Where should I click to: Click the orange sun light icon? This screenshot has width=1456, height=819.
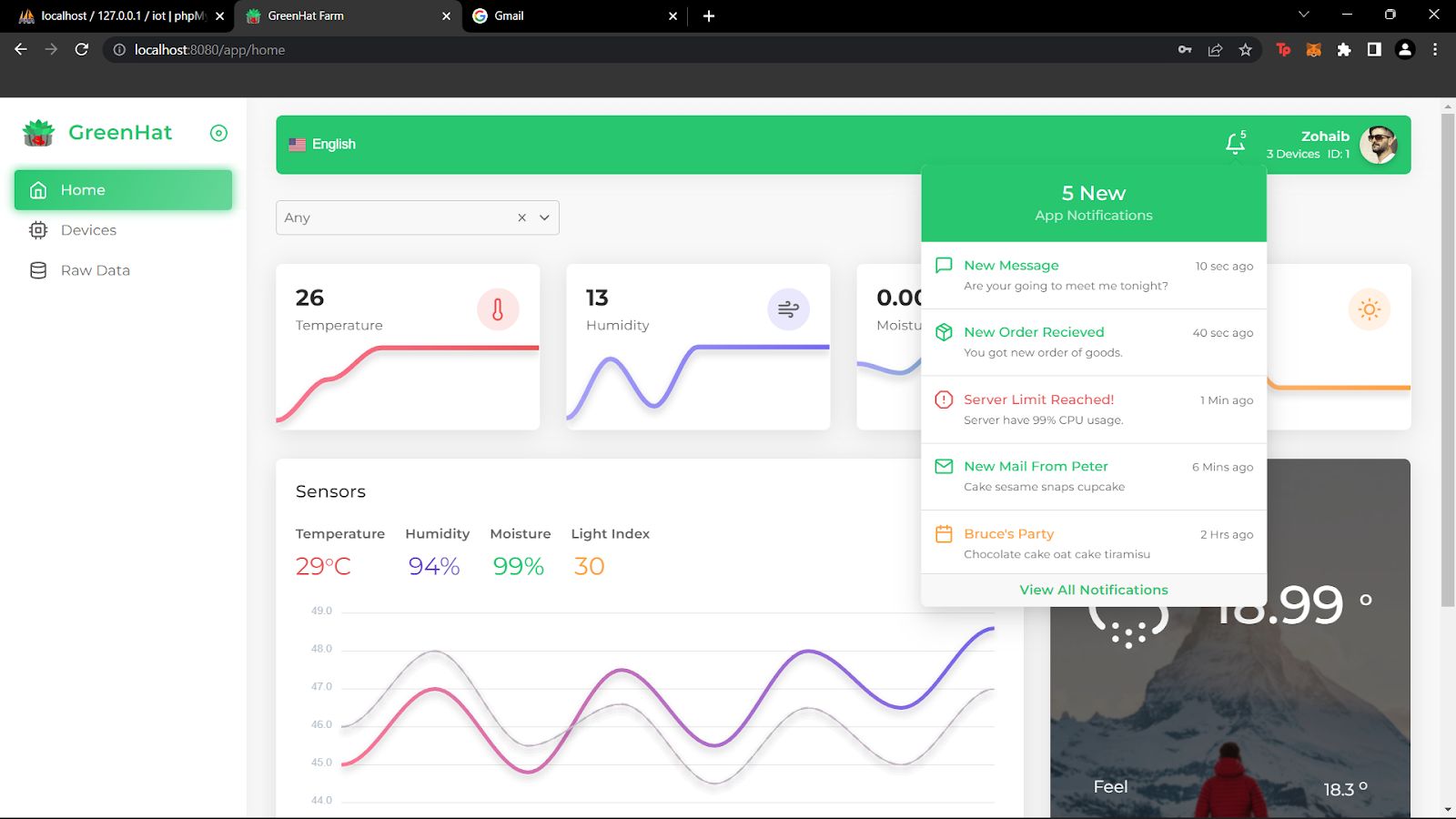[1369, 309]
